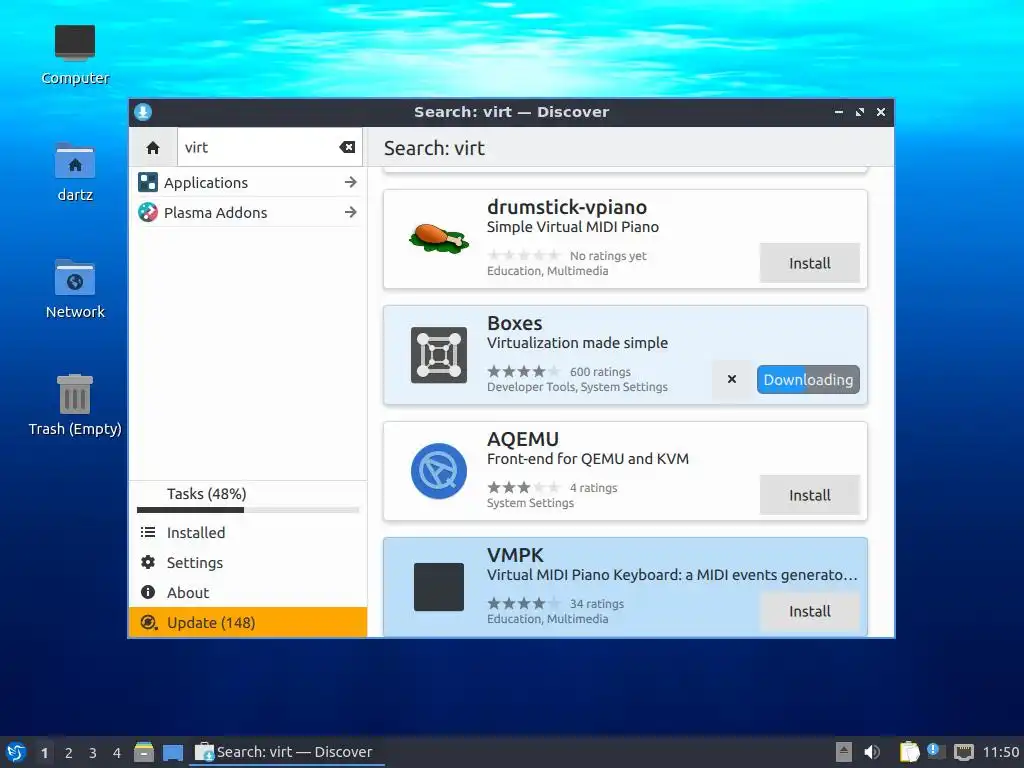1024x768 pixels.
Task: Open the Tasks (48%) progress view
Action: point(248,499)
